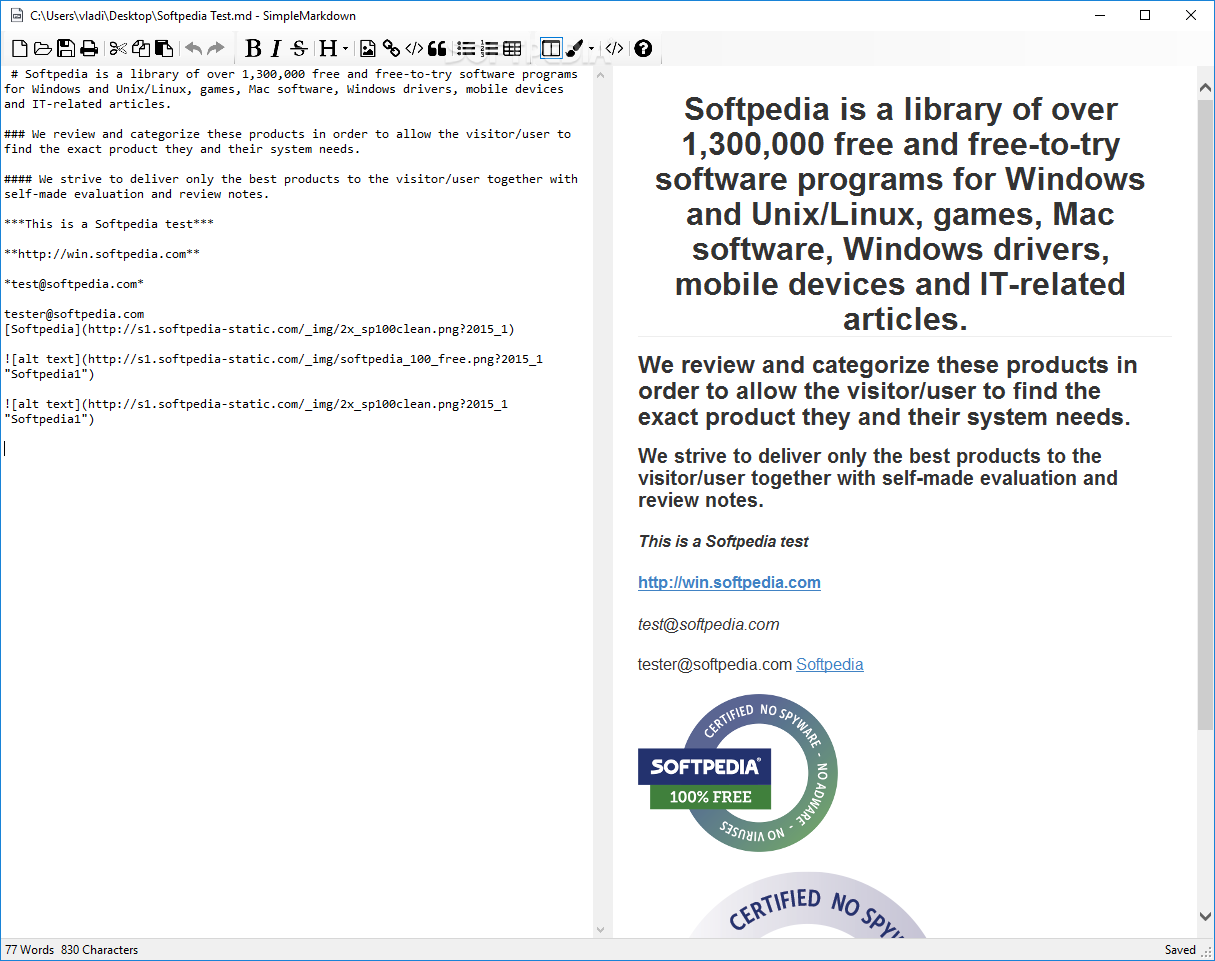Open heading level dropdown arrow
This screenshot has height=961, width=1215.
(346, 48)
